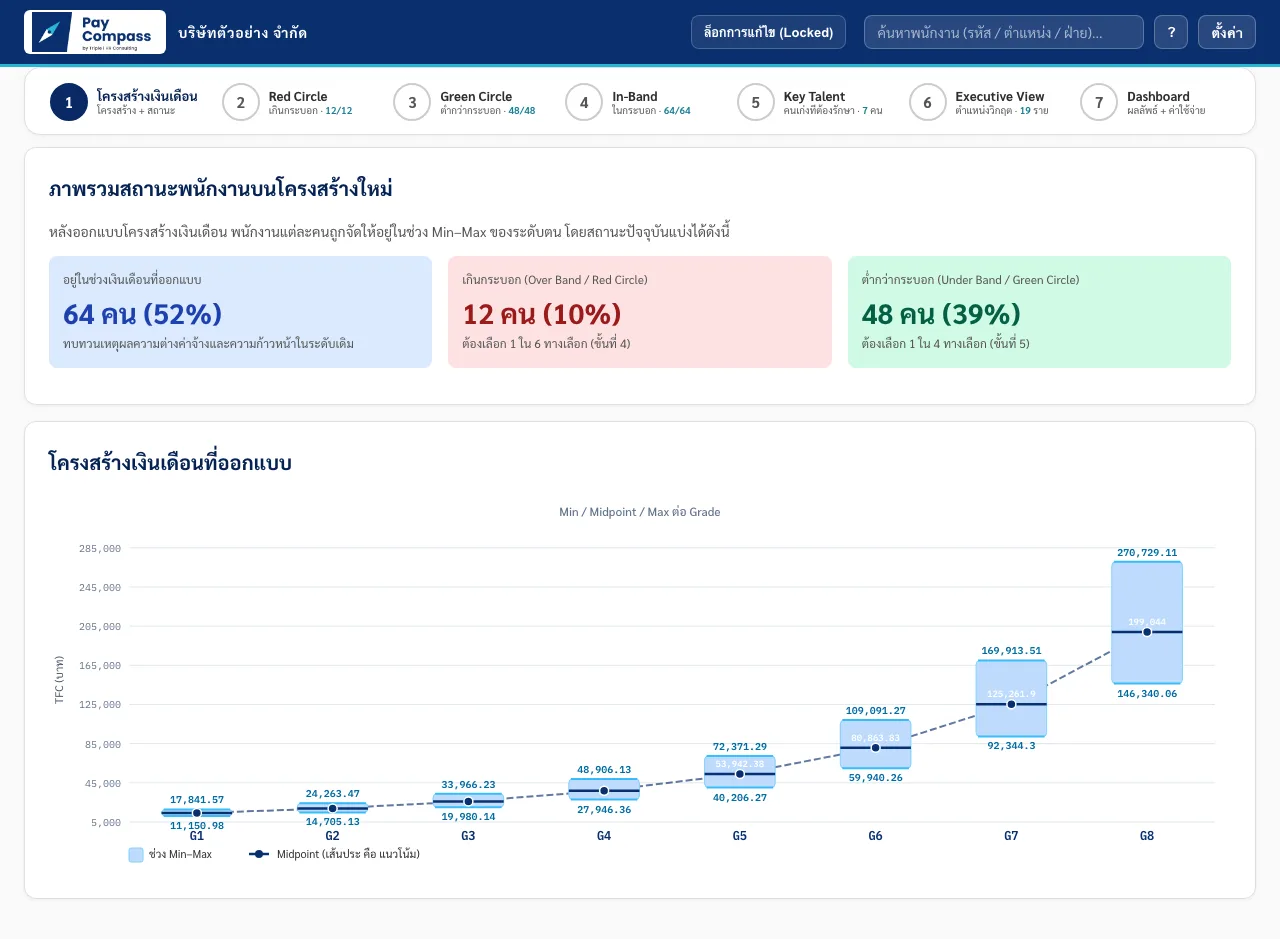Viewport: 1280px width, 939px height.
Task: Click the G7 min value 92,344.3
Action: pyautogui.click(x=1011, y=746)
